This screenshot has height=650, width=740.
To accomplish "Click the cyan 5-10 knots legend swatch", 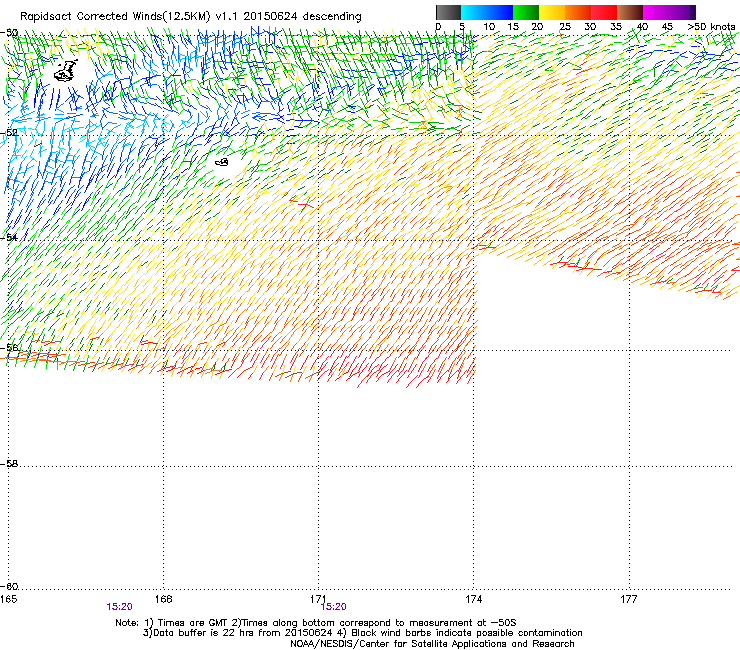I will coord(474,12).
